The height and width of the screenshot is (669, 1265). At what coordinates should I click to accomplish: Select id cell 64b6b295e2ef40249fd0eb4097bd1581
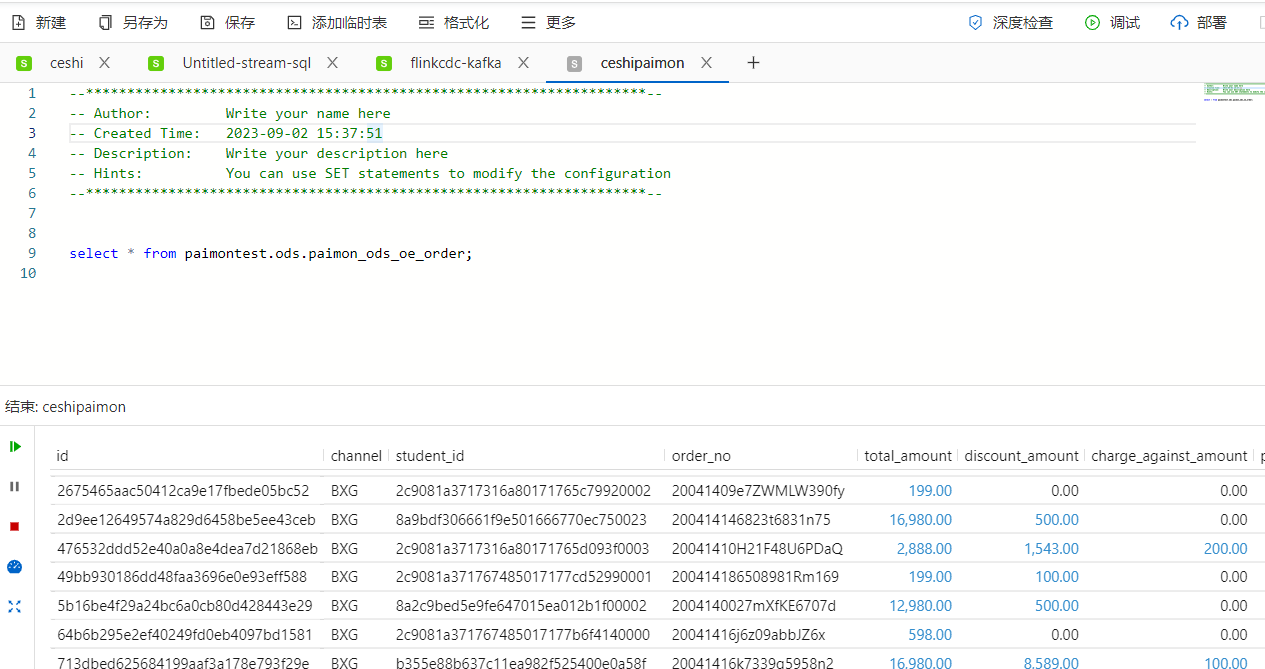[x=185, y=634]
